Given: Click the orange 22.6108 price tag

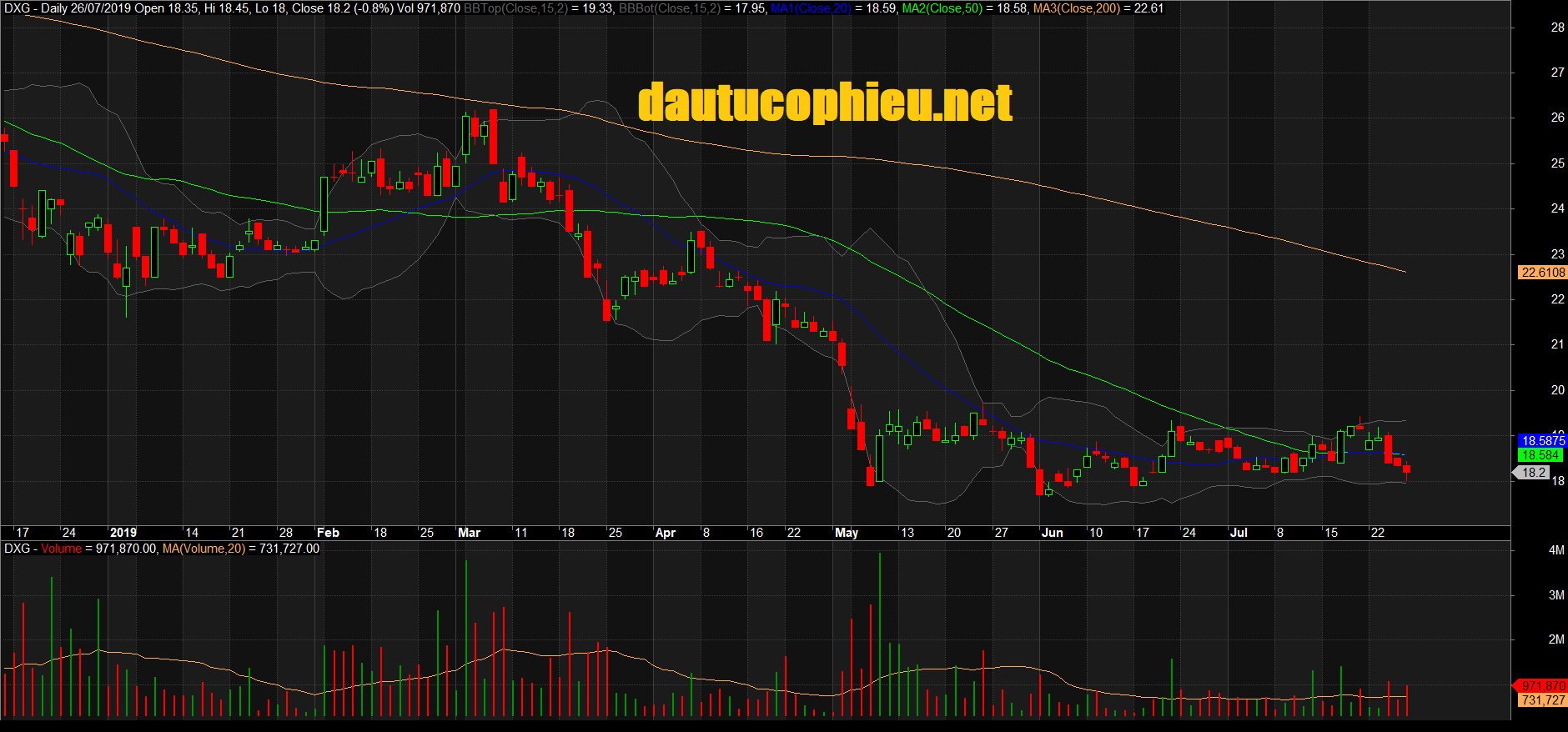Looking at the screenshot, I should coord(1542,273).
